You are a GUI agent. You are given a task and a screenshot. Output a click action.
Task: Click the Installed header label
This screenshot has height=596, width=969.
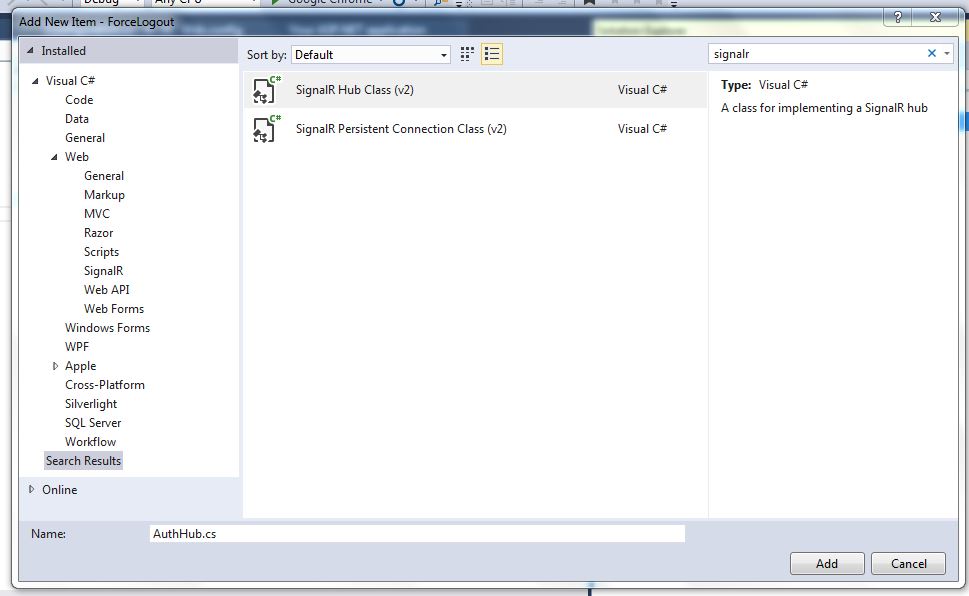pos(64,51)
